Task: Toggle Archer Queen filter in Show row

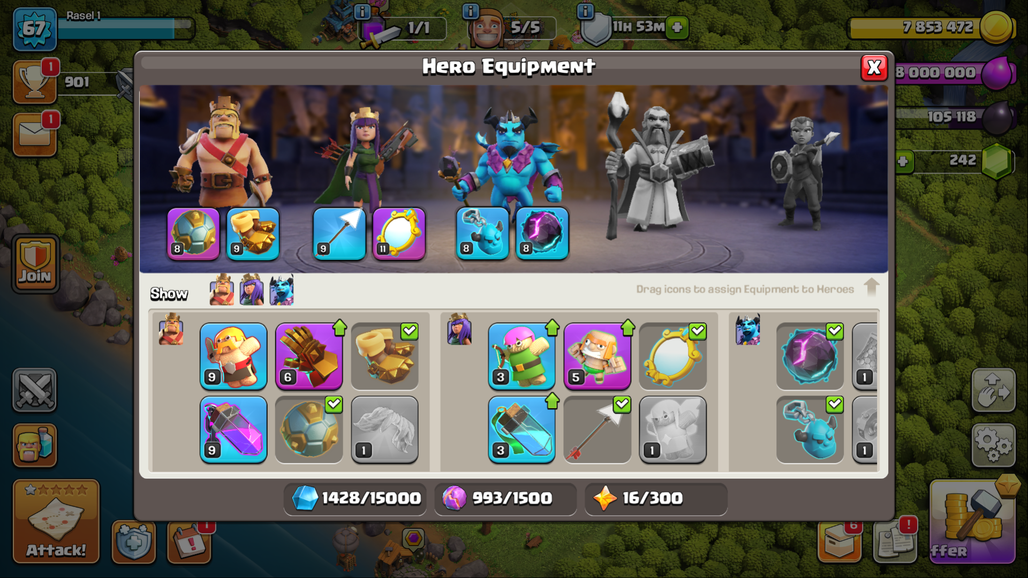Action: click(x=252, y=290)
